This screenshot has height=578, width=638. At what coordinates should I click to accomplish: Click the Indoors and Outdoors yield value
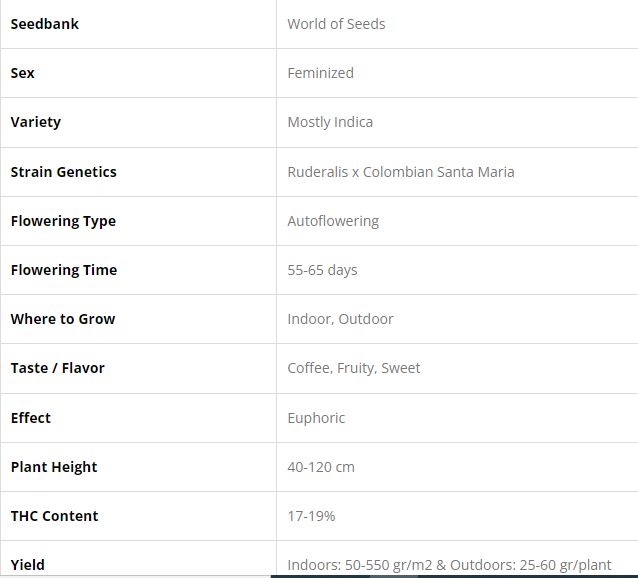(x=449, y=565)
